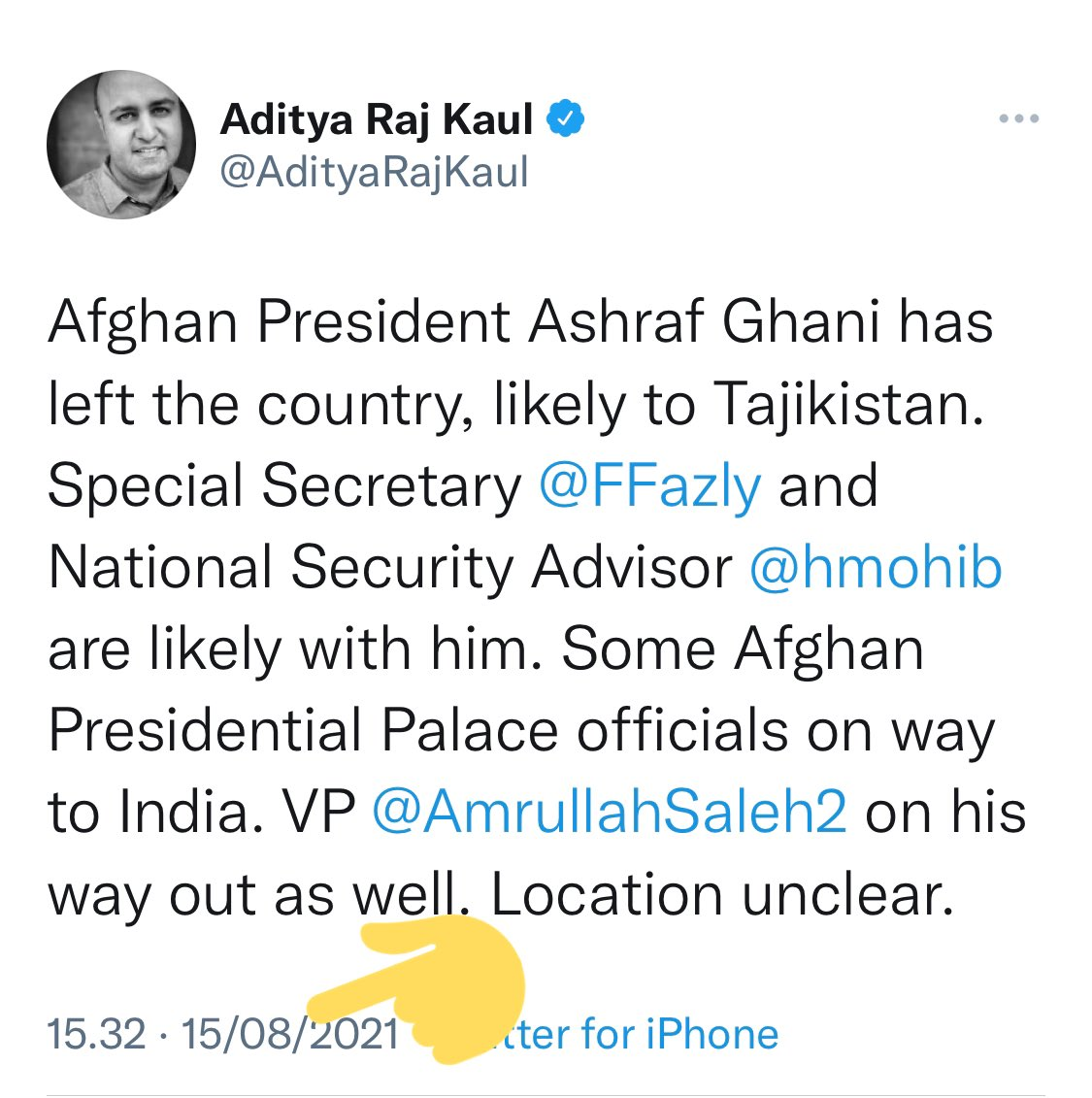Screen dimensions: 1092x1098
Task: Click the words 'Special Secretary' in tweet
Action: (x=284, y=485)
